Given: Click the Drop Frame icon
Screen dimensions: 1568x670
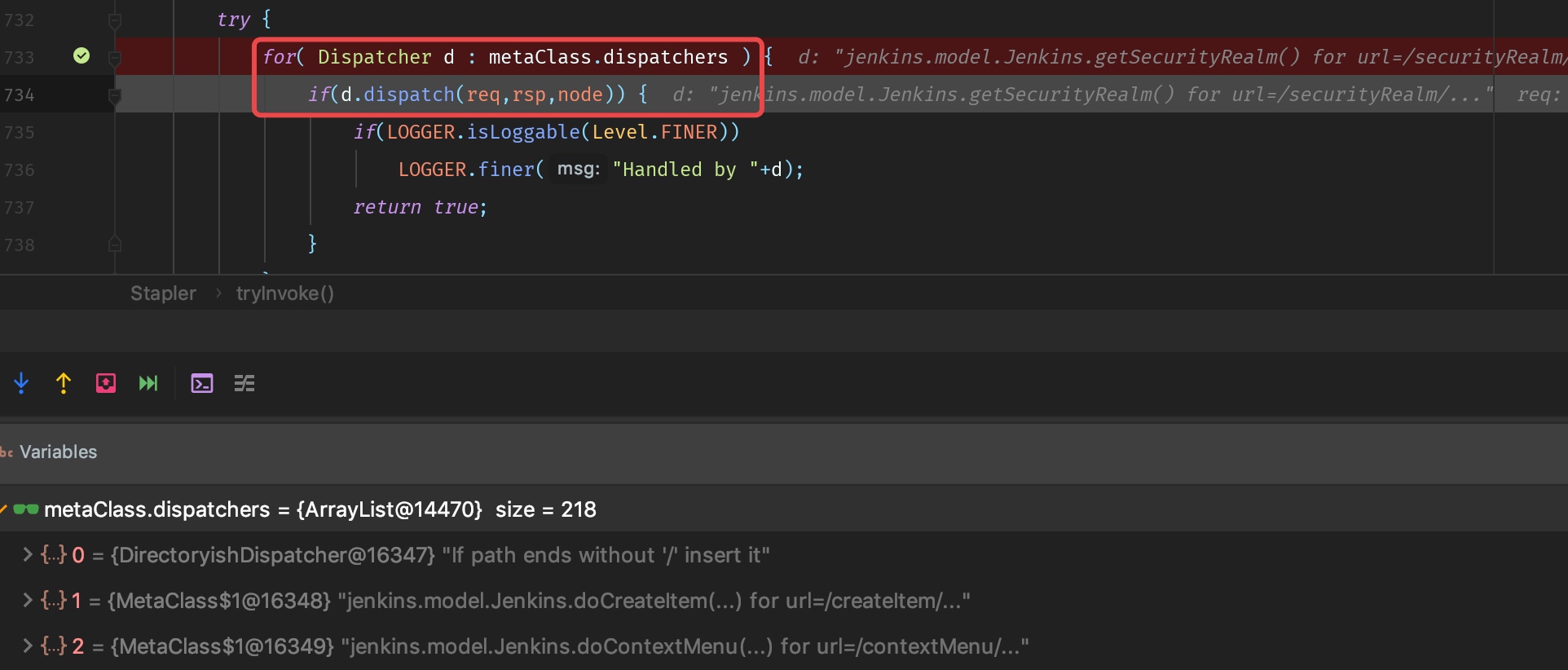Looking at the screenshot, I should pyautogui.click(x=106, y=383).
